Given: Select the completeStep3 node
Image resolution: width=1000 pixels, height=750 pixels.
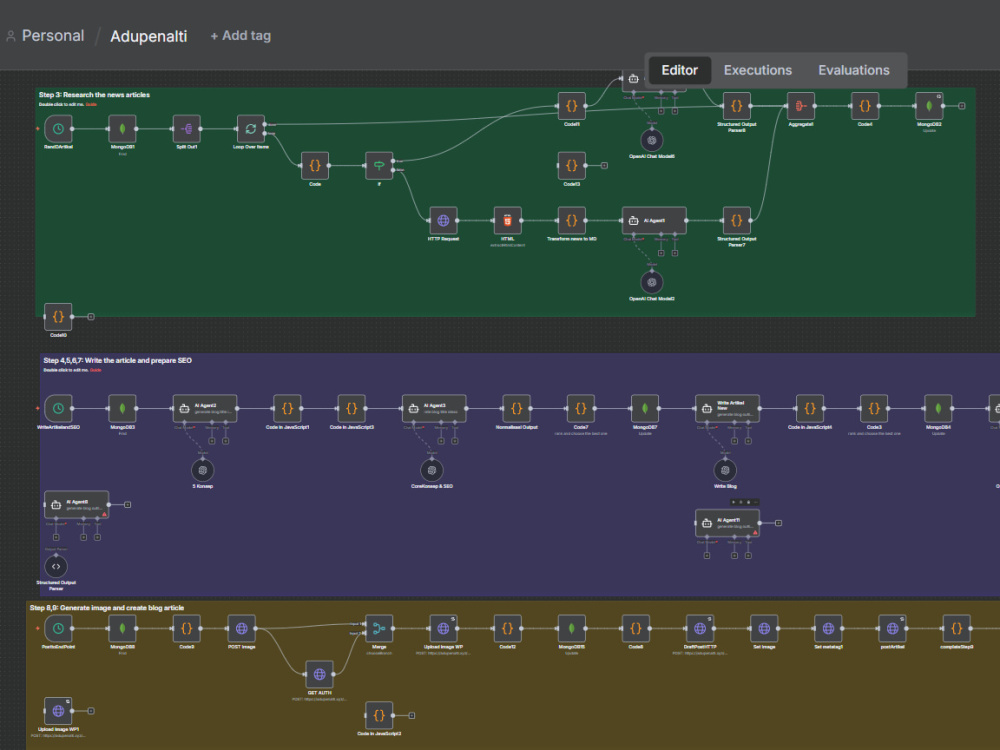Looking at the screenshot, I should pos(957,629).
